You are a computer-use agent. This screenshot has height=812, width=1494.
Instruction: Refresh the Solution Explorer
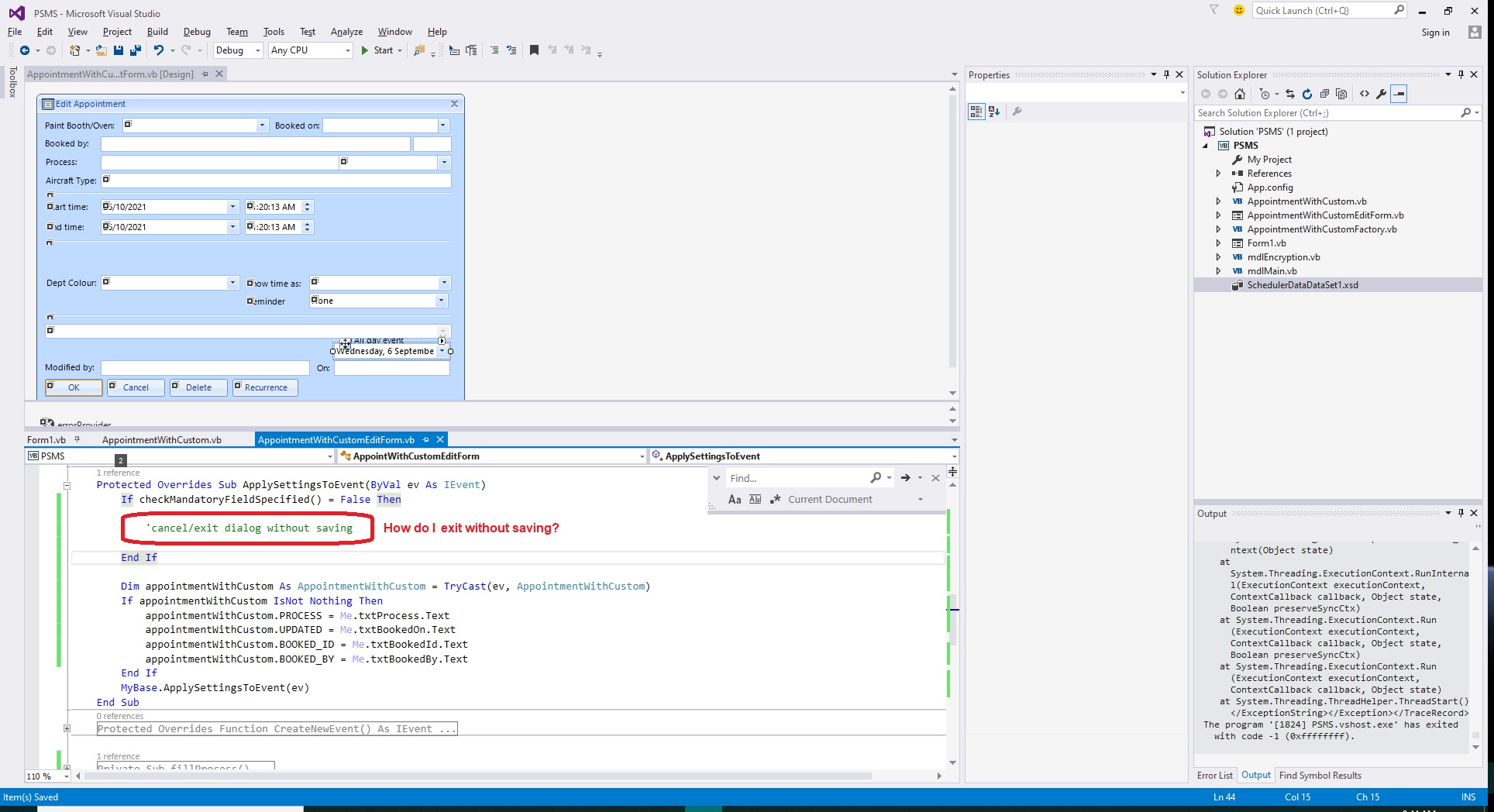1307,94
